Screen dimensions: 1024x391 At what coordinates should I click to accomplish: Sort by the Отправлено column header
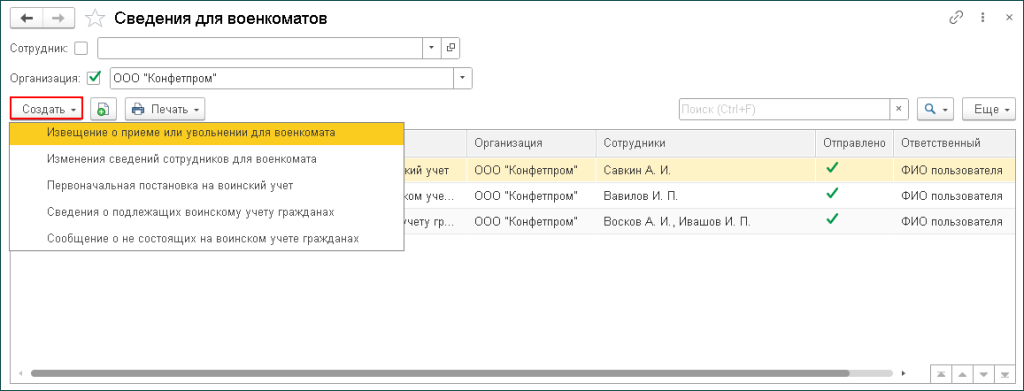854,143
